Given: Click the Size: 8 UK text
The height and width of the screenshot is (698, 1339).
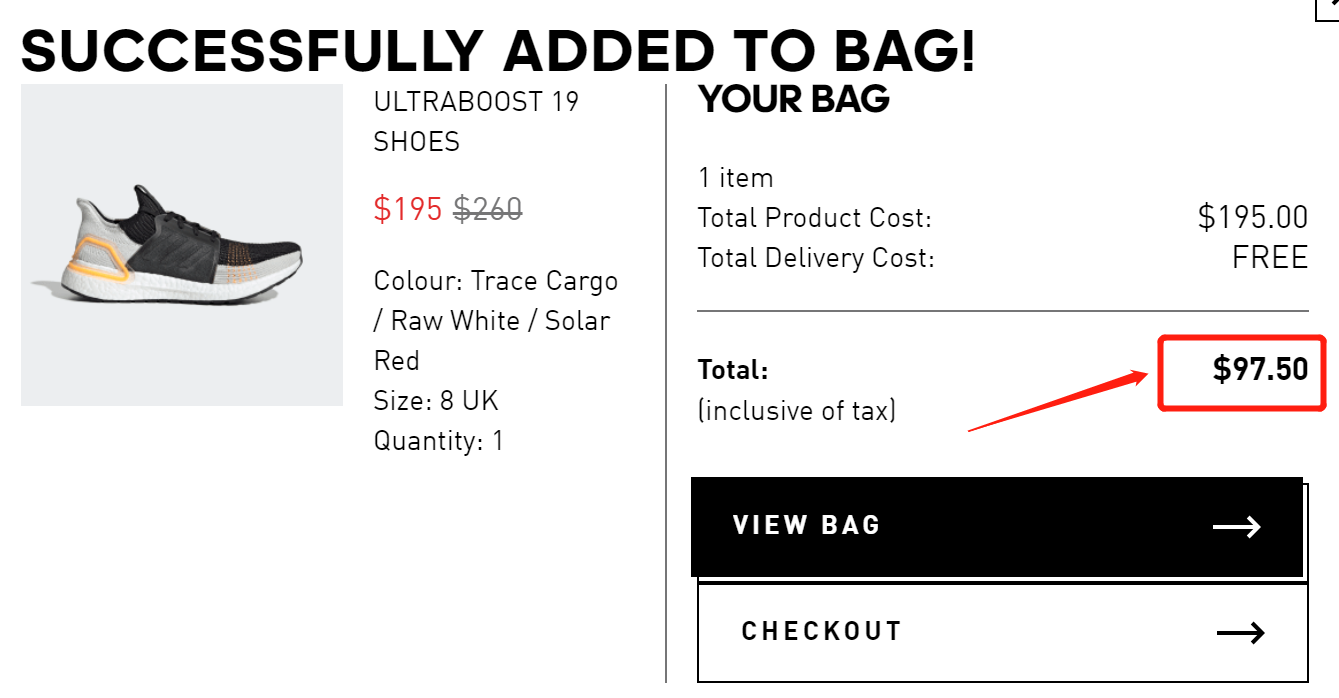Looking at the screenshot, I should pos(436,401).
